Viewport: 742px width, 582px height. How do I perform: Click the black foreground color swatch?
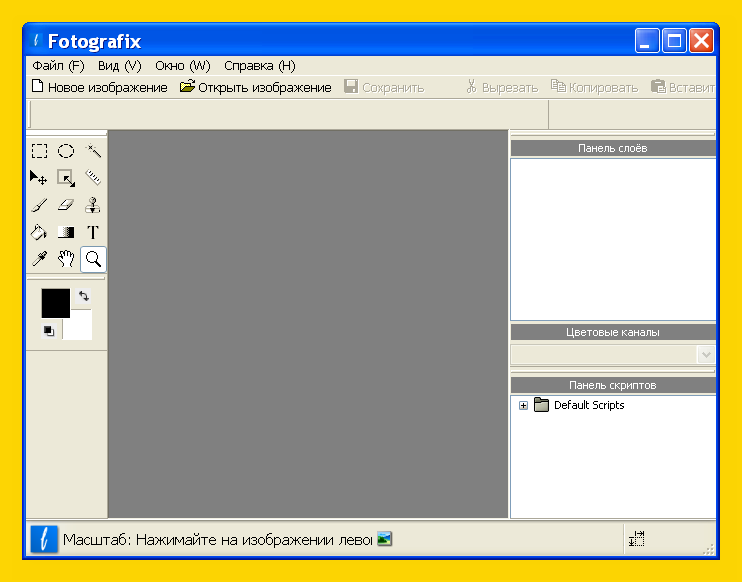point(55,303)
